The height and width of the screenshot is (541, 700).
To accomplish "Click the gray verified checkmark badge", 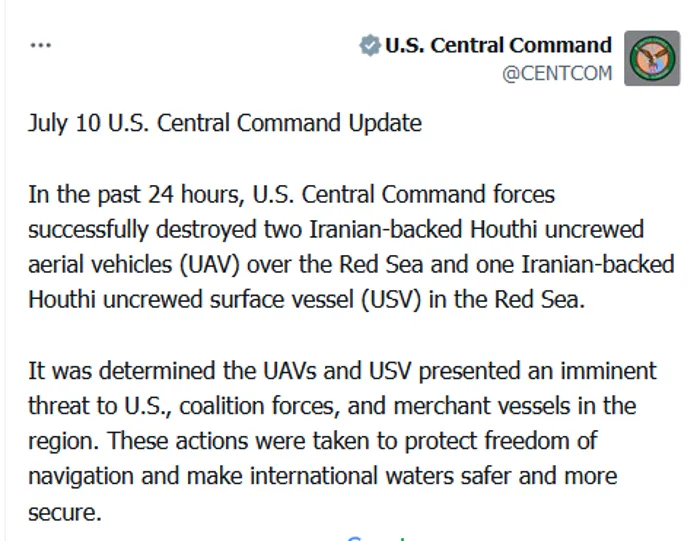I will (x=370, y=45).
